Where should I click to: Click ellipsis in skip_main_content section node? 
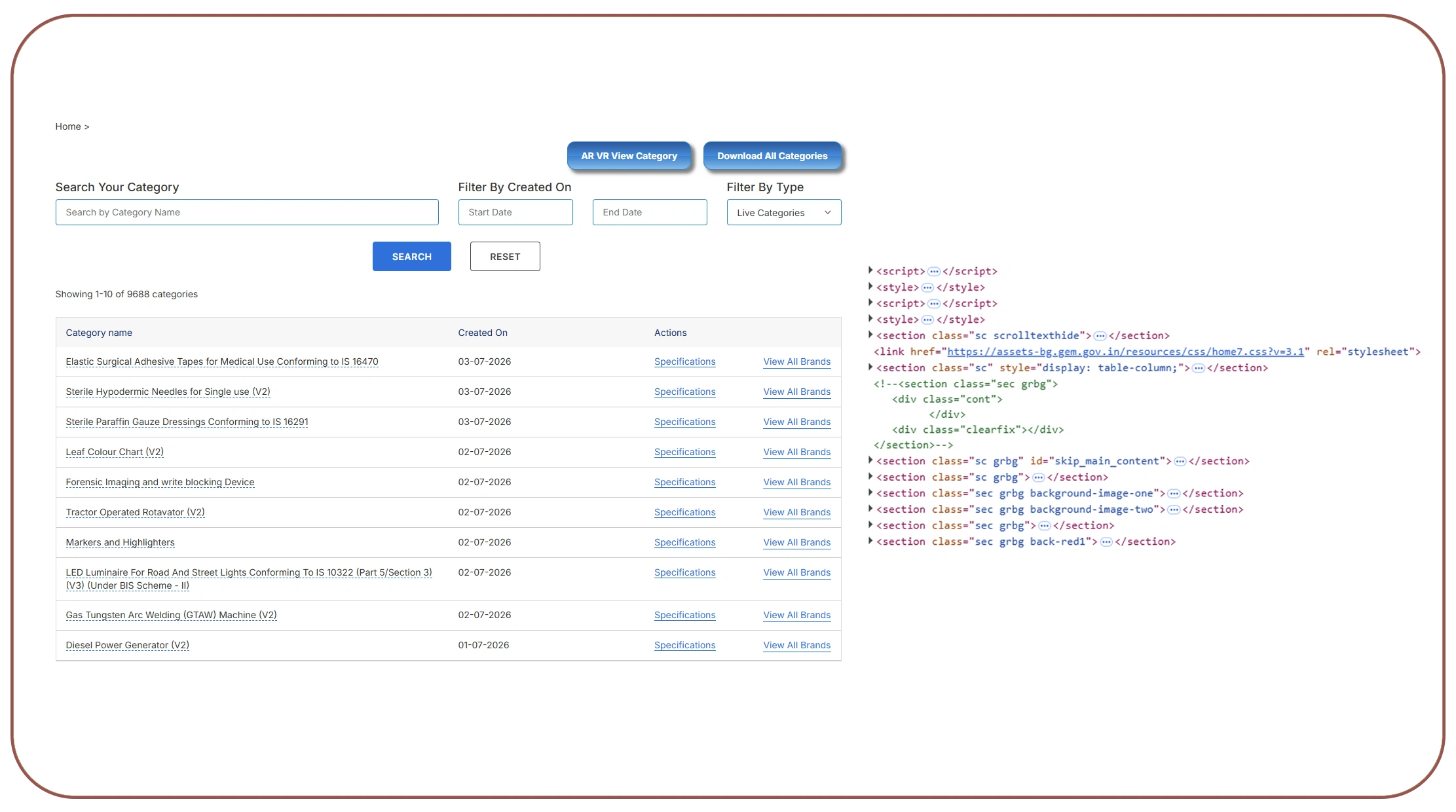coord(1180,462)
